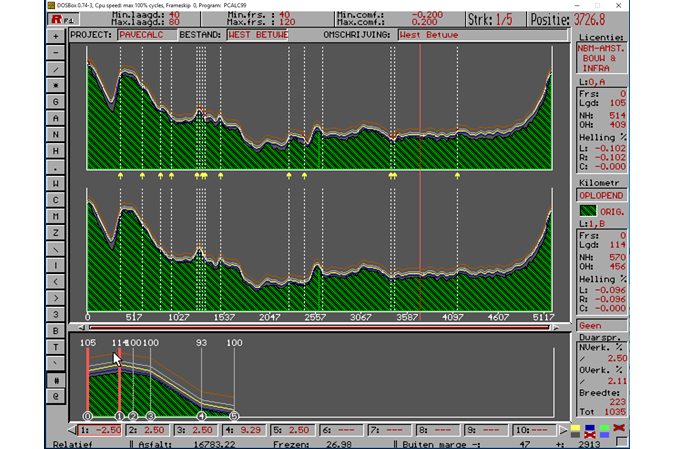The image size is (675, 449).
Task: Click the minus (−) toolbar button
Action: 56,53
